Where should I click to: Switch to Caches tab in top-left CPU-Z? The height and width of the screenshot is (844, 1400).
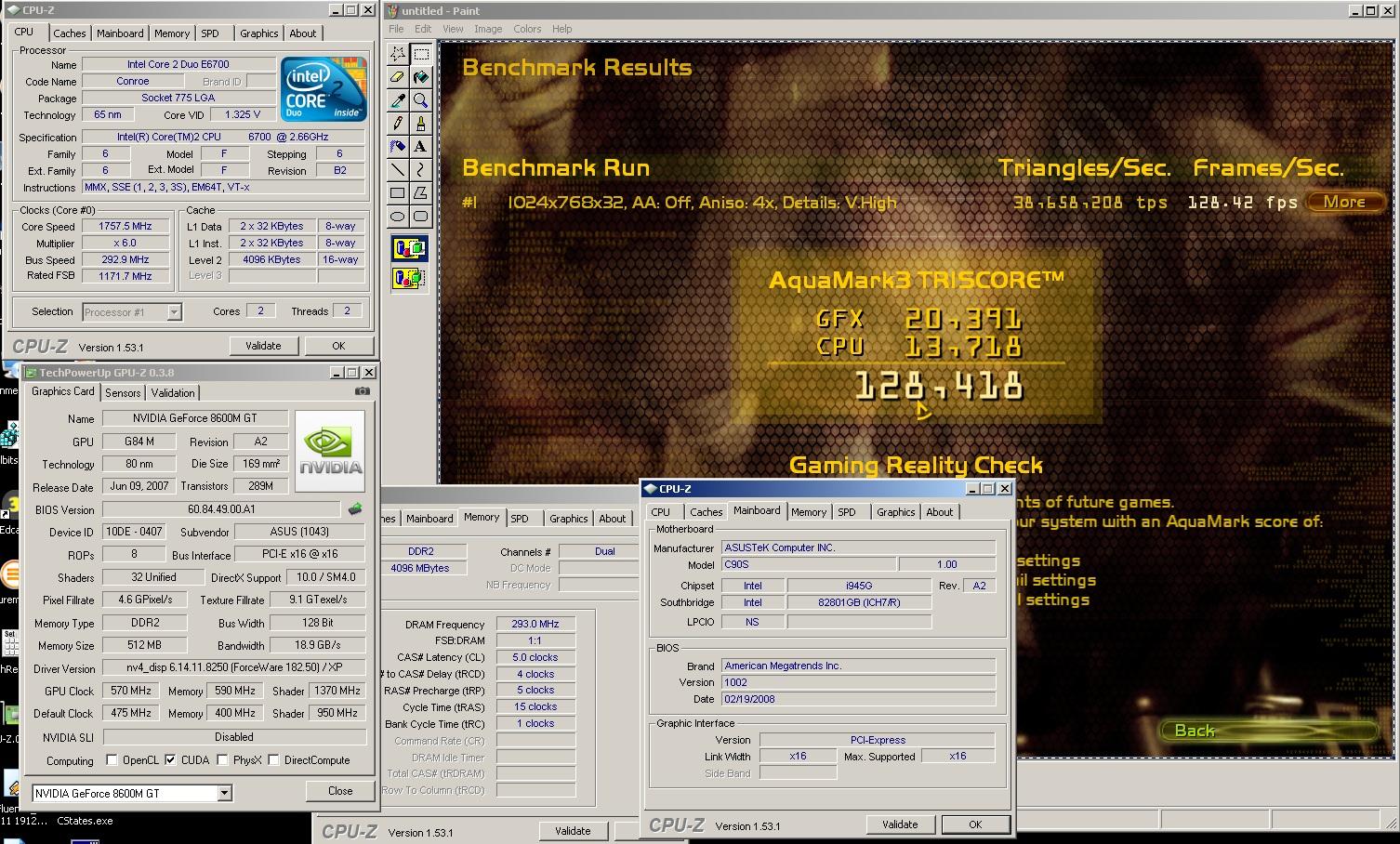pos(70,33)
